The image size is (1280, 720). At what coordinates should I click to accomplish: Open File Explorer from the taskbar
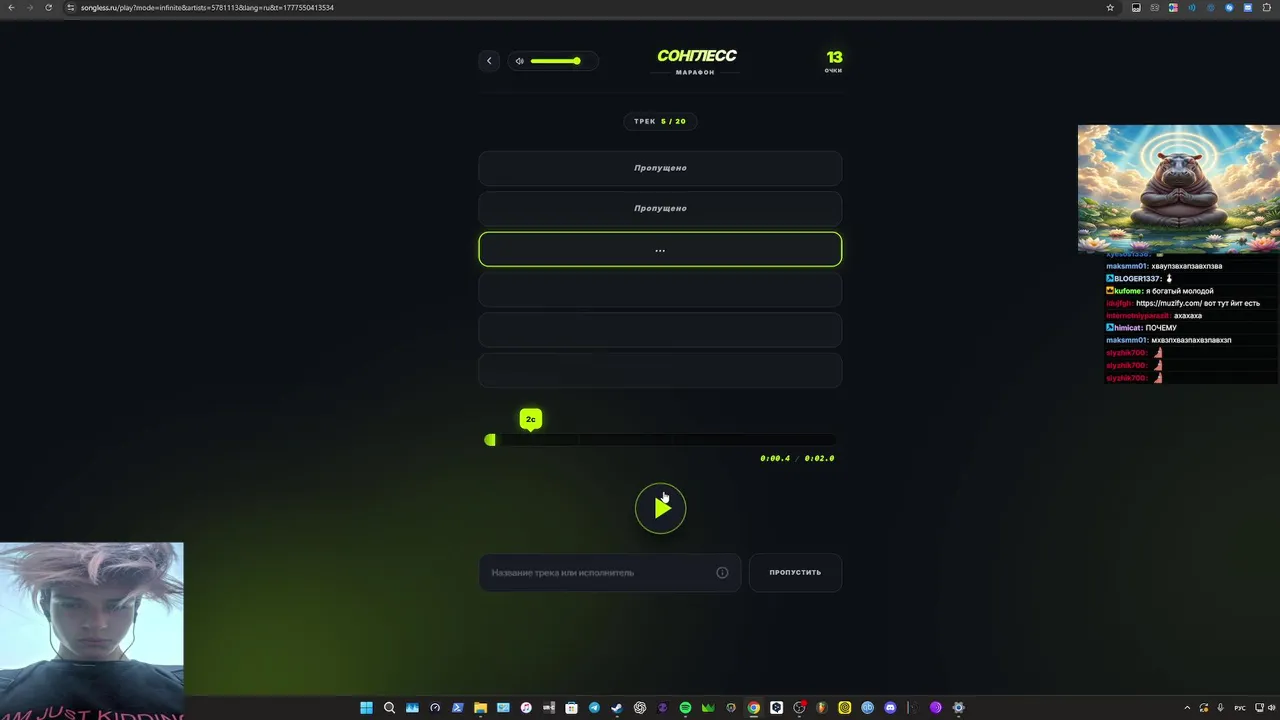pyautogui.click(x=480, y=708)
